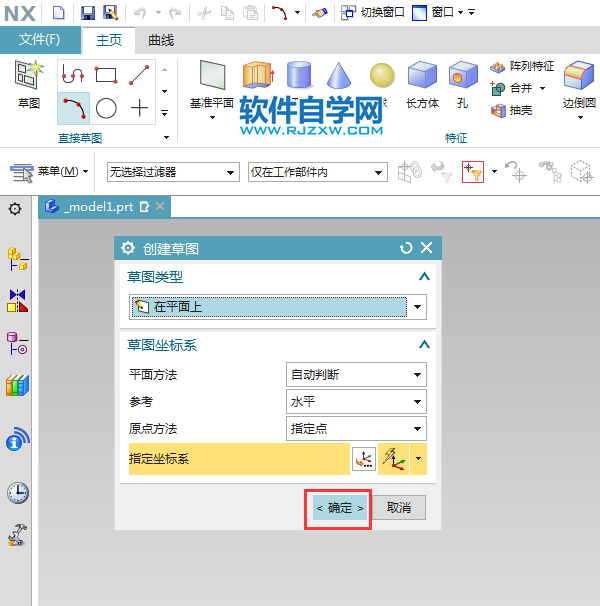Click the selection filter funnel icon
600x606 pixels.
(x=473, y=172)
